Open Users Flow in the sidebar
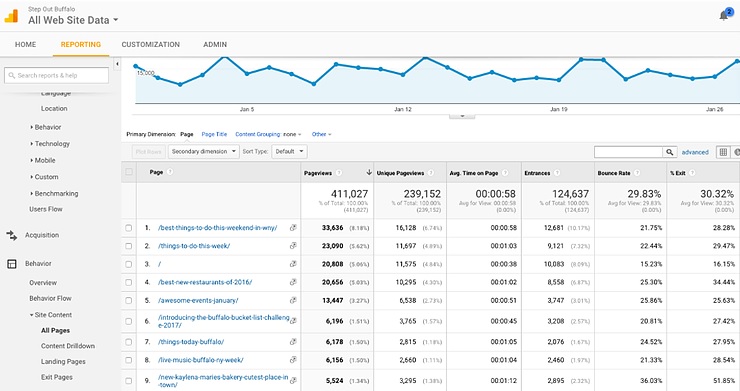The height and width of the screenshot is (391, 740). coord(46,209)
